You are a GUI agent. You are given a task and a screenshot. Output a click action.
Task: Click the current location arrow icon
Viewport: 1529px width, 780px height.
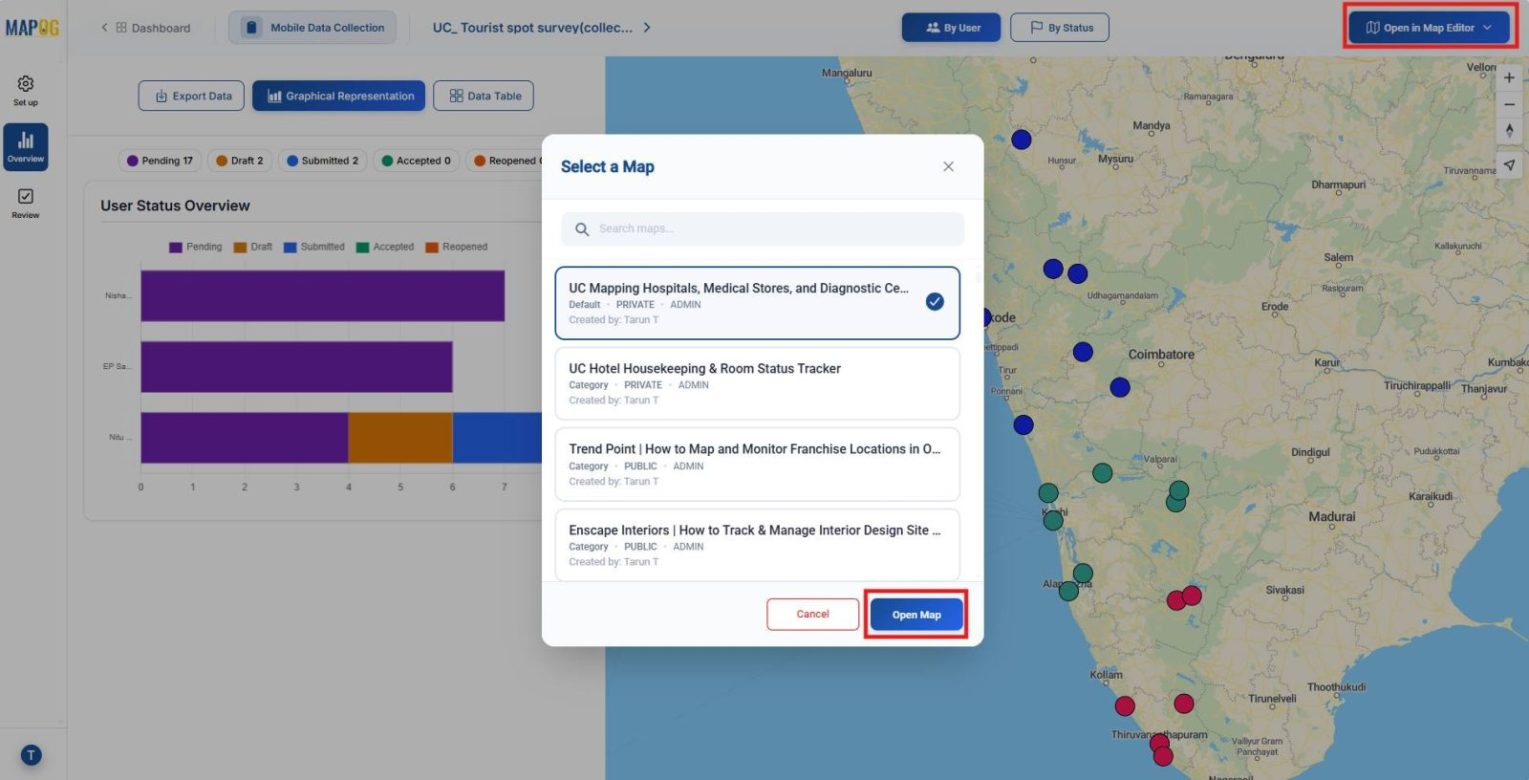[1509, 165]
